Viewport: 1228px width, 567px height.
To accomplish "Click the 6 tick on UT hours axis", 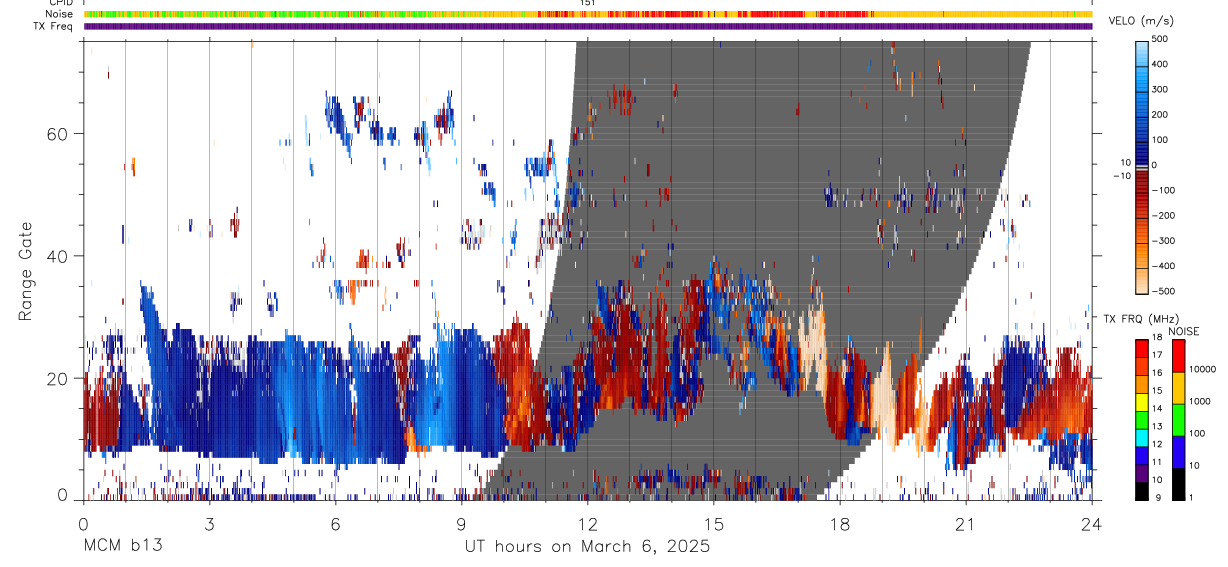I will click(335, 523).
